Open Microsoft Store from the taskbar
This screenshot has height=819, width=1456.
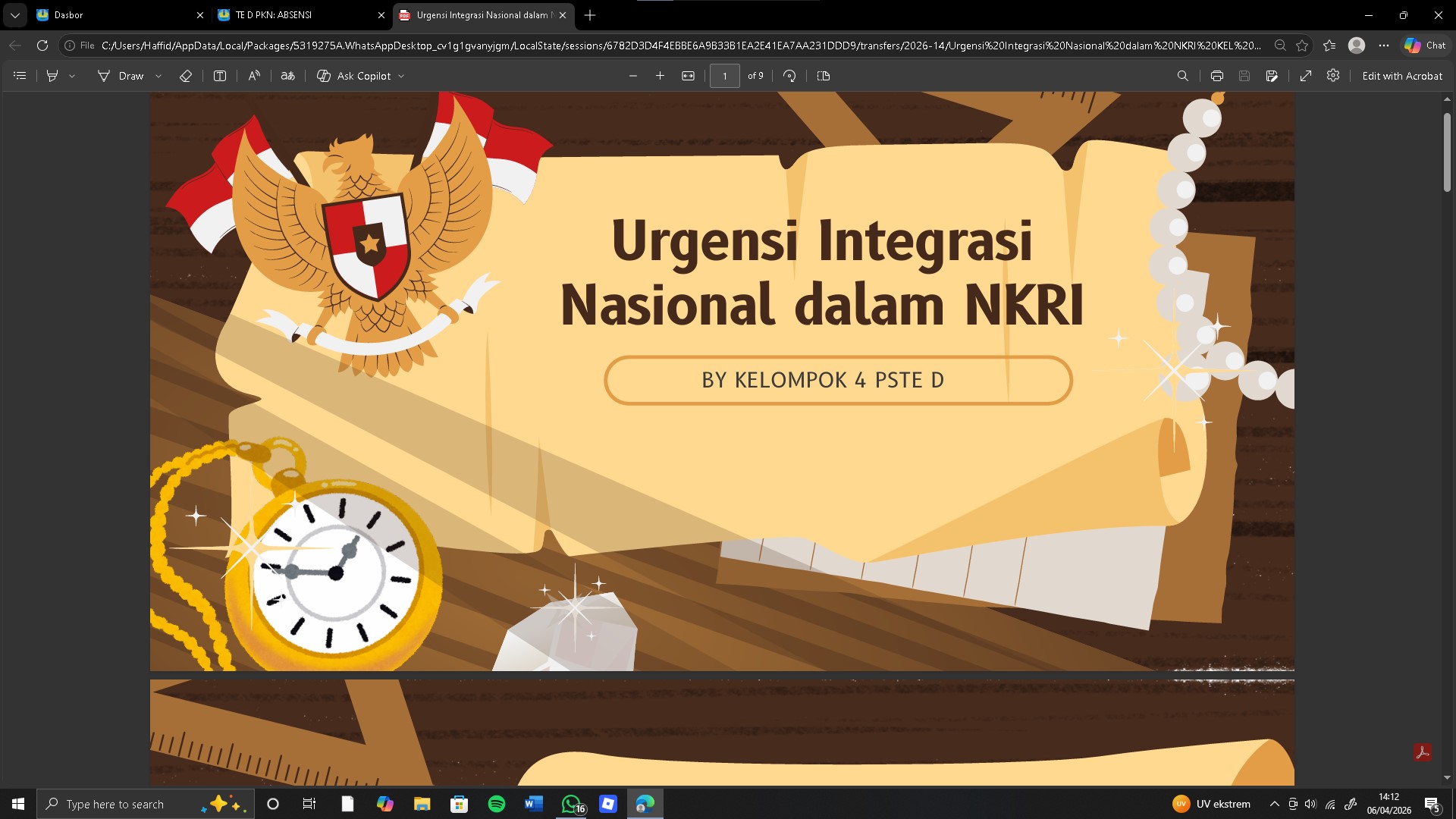(x=459, y=804)
